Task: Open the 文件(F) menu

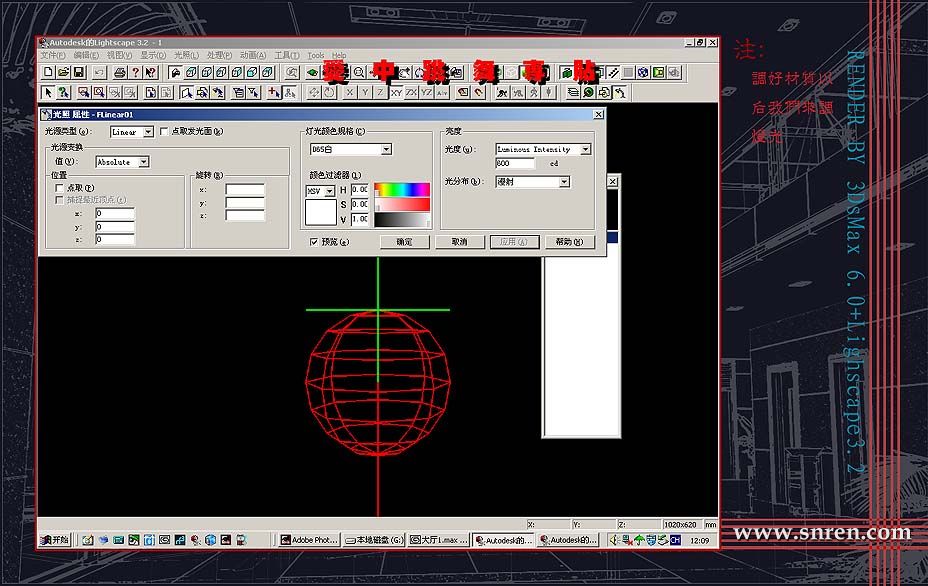Action: click(53, 55)
